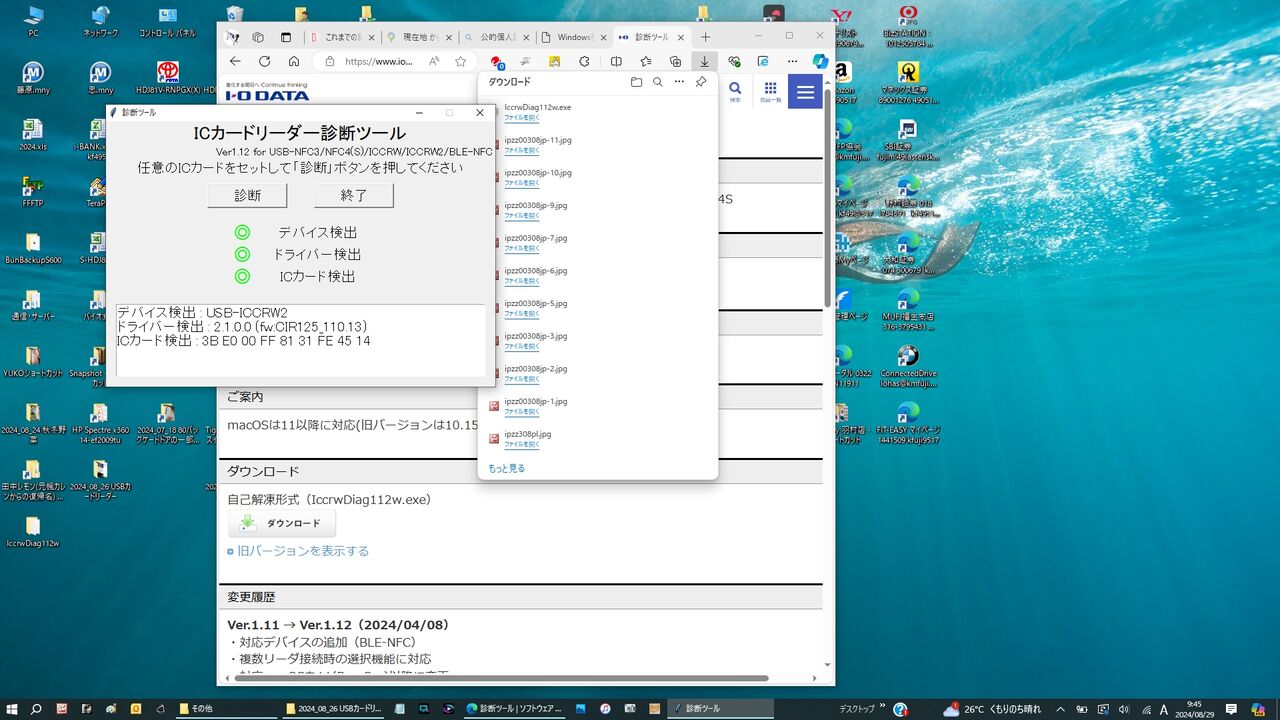Viewport: 1280px width, 720px height.
Task: Go to browser home page
Action: (293, 61)
